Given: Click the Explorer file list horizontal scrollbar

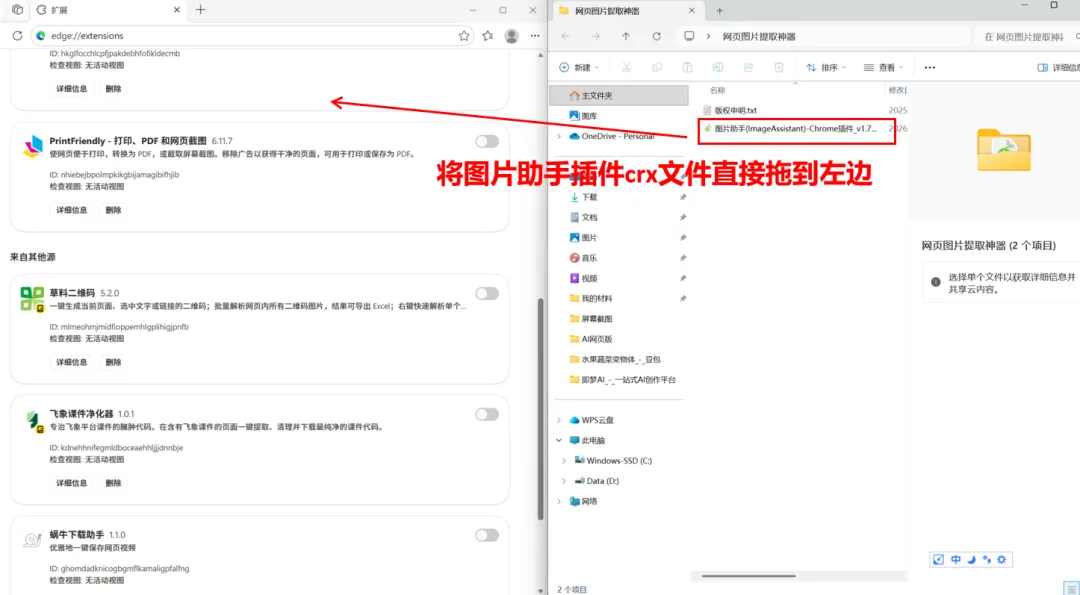Looking at the screenshot, I should tap(749, 576).
